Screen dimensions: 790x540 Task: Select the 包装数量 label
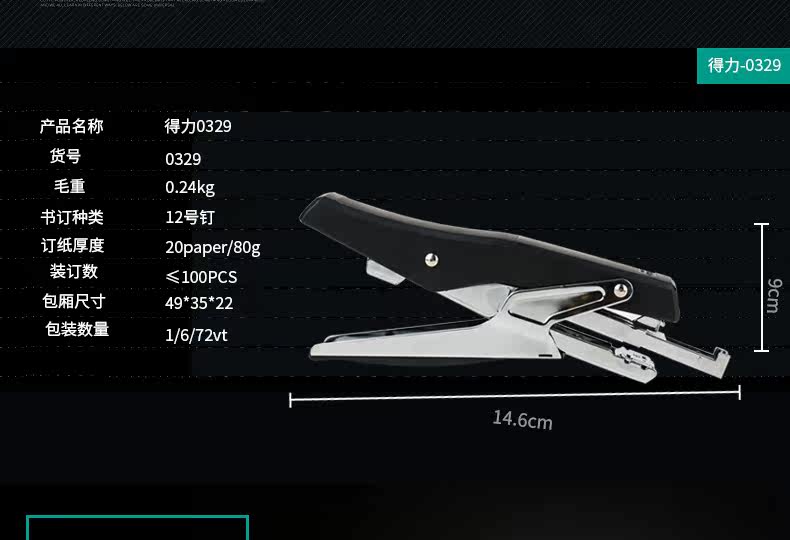click(77, 329)
